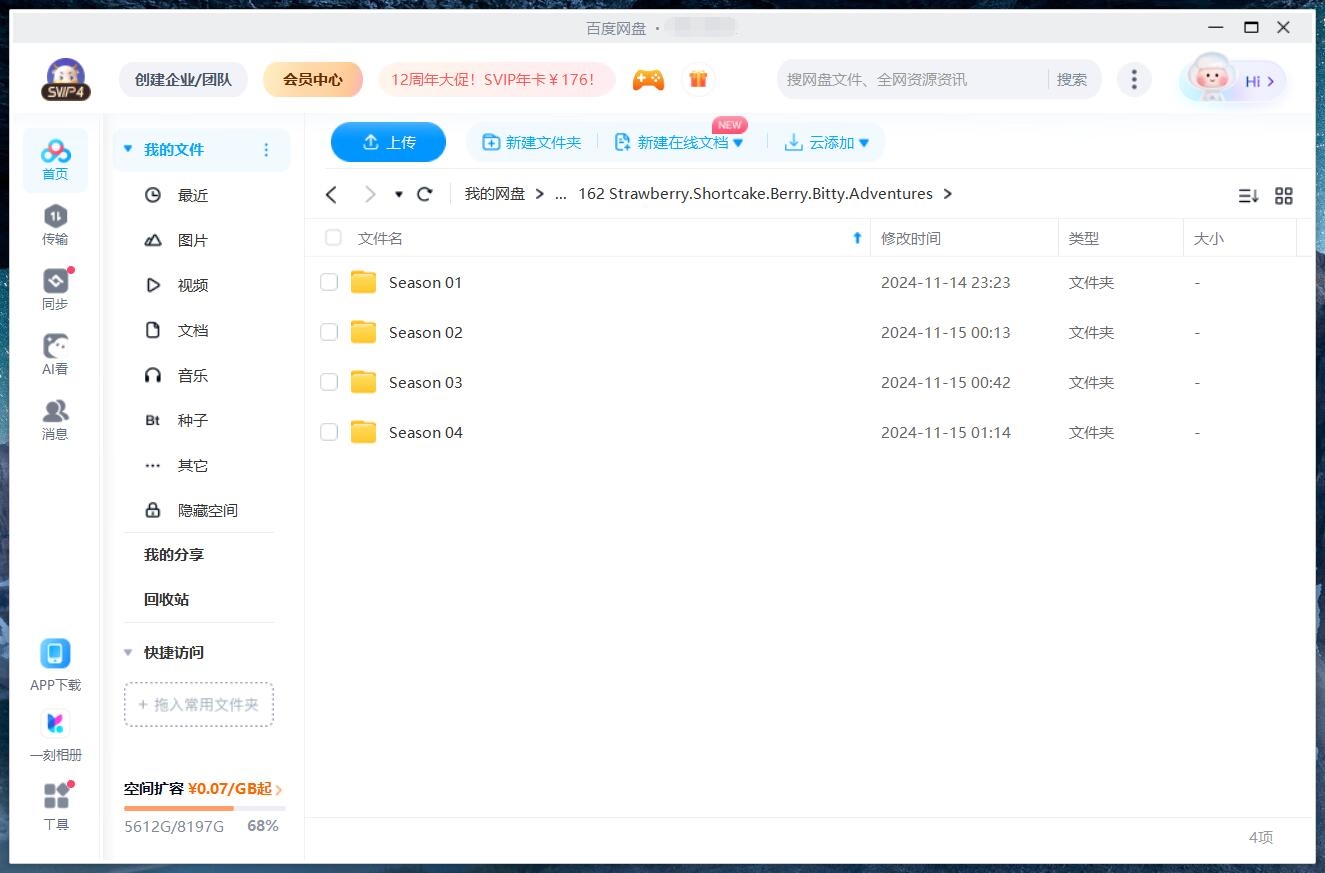
Task: Open the 传输 transfer icon in sidebar
Action: (55, 224)
